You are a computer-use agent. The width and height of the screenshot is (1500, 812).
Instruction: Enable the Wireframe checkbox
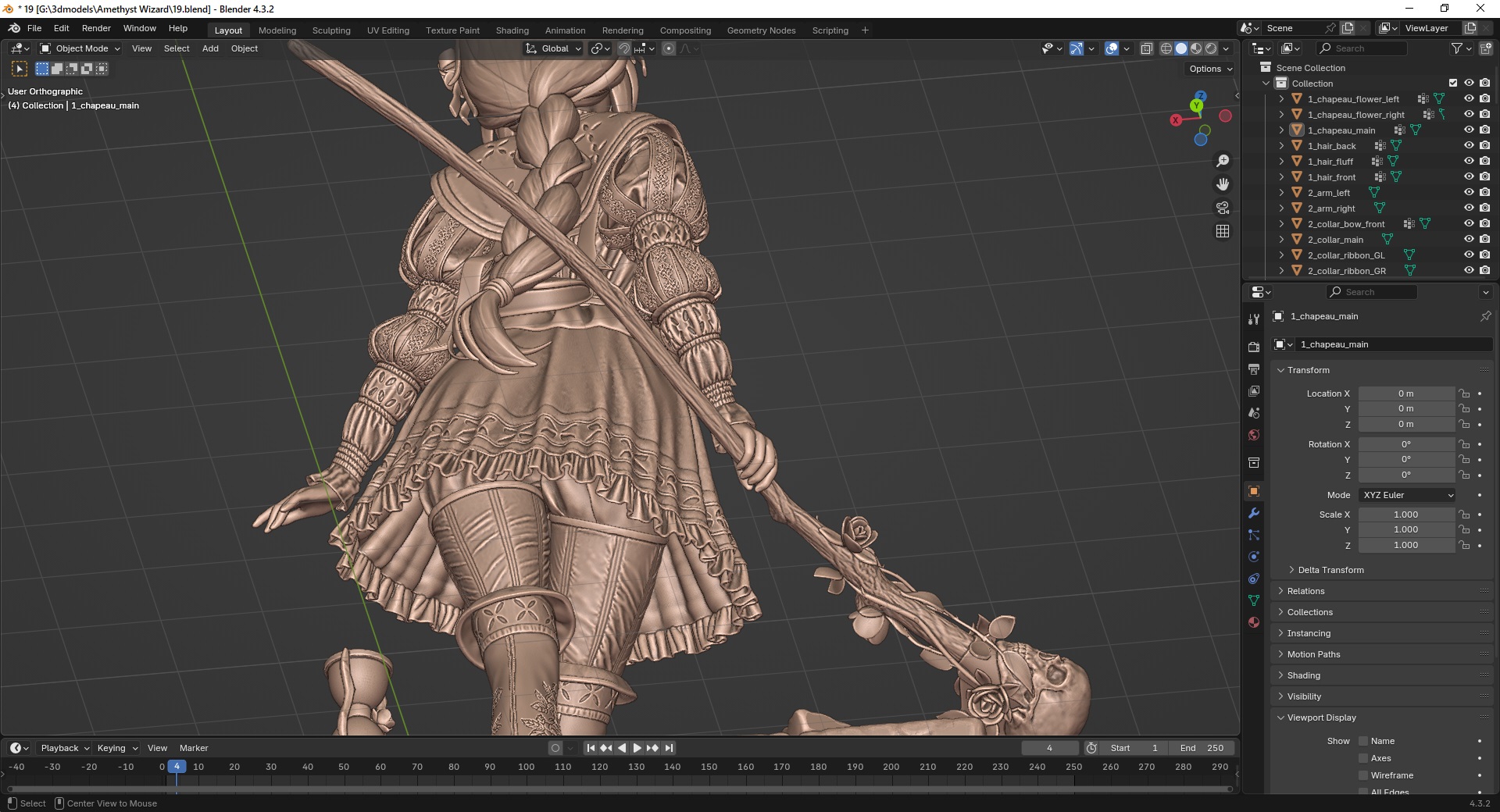1363,775
